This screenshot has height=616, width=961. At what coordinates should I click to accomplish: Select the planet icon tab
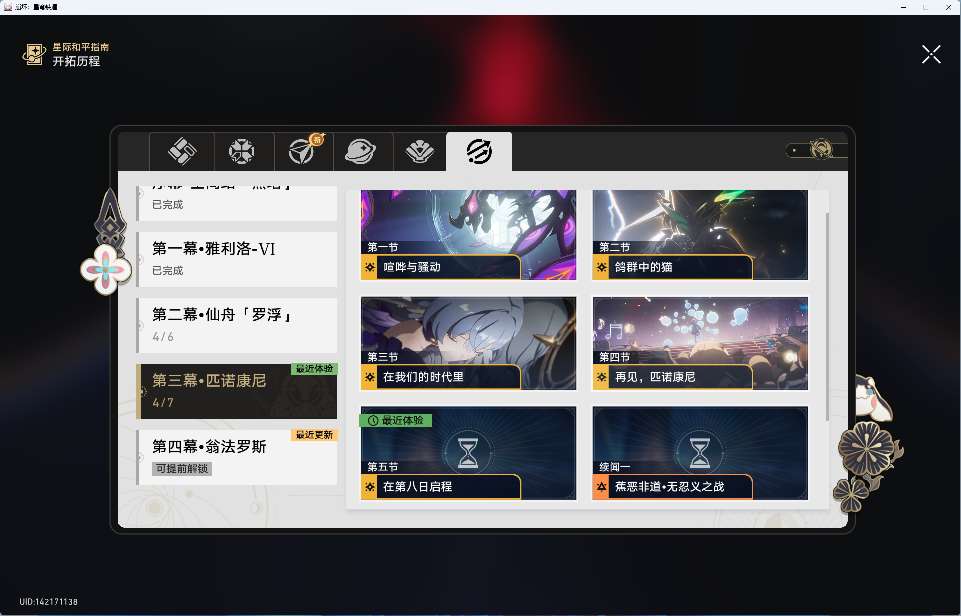360,151
